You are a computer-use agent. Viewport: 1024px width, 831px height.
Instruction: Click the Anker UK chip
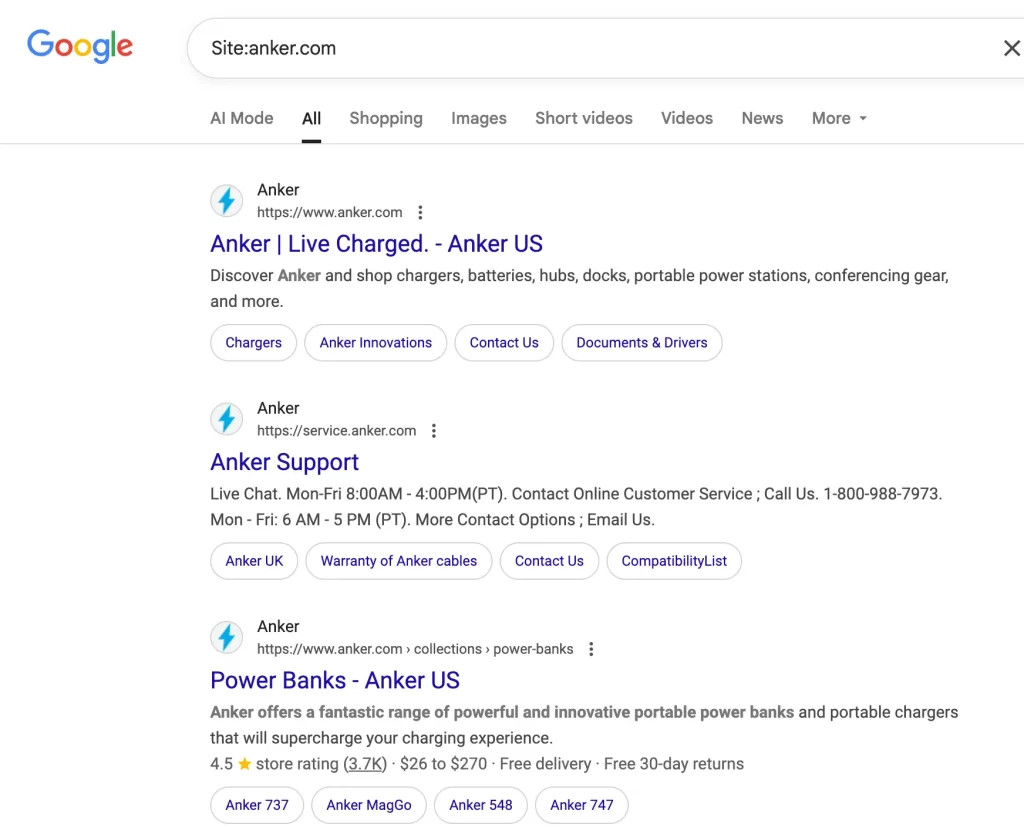point(254,561)
